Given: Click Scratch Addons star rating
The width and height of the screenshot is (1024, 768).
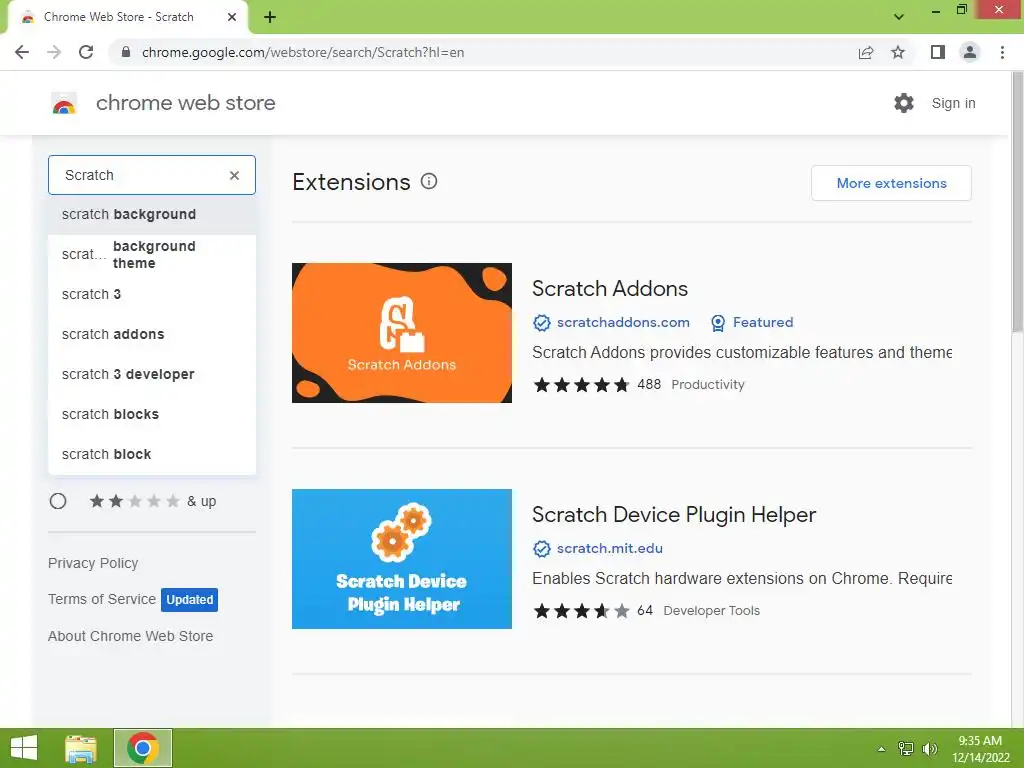Looking at the screenshot, I should click(x=581, y=385).
